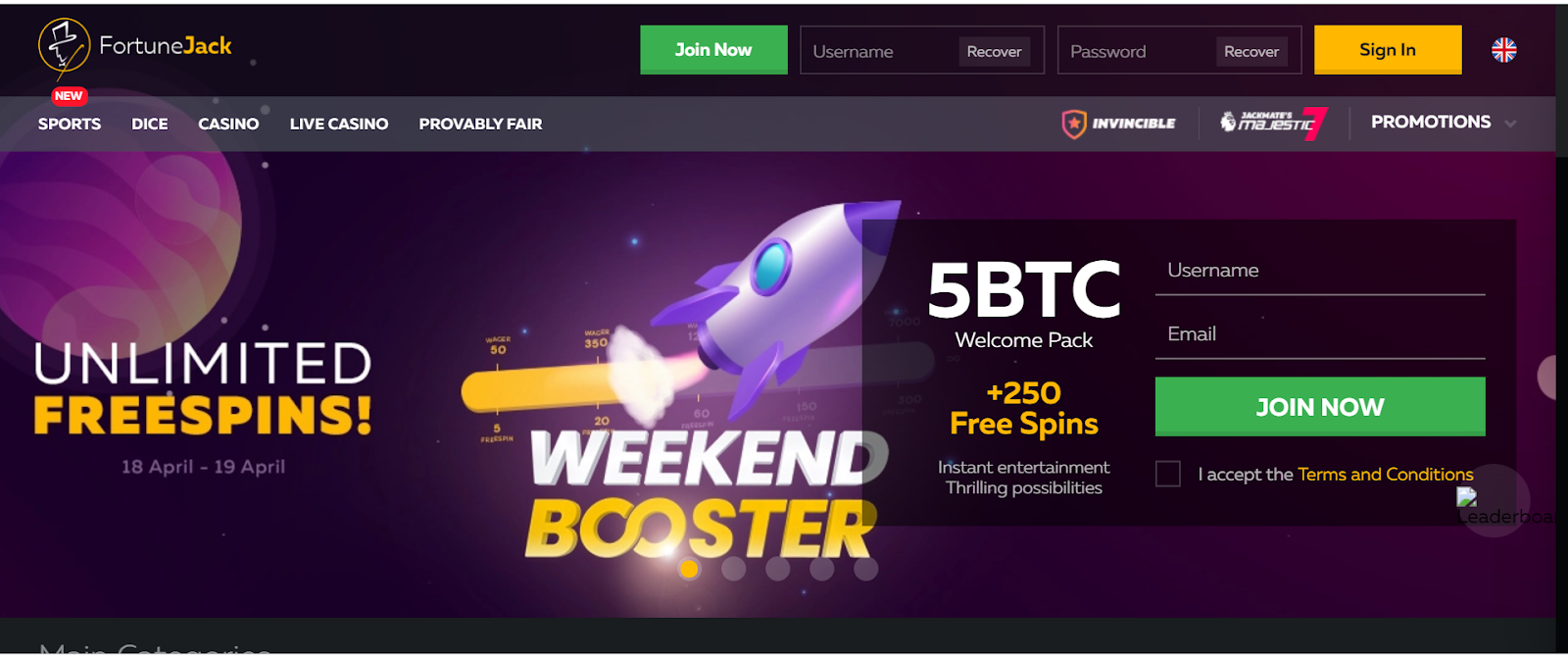Click the FortuneJack logo icon
Image resolution: width=1568 pixels, height=657 pixels.
click(x=64, y=46)
